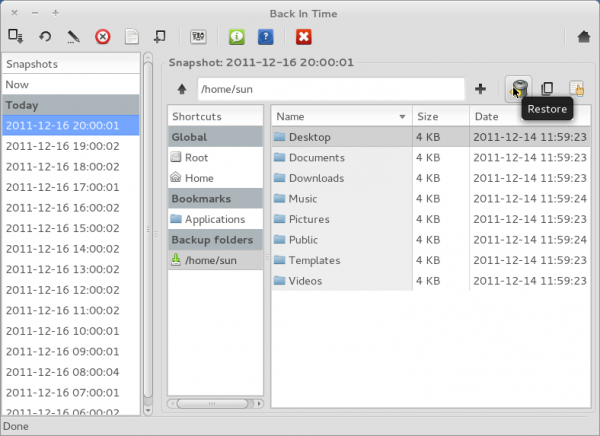Sort files by the Size column header
Image resolution: width=600 pixels, height=436 pixels.
click(x=441, y=116)
